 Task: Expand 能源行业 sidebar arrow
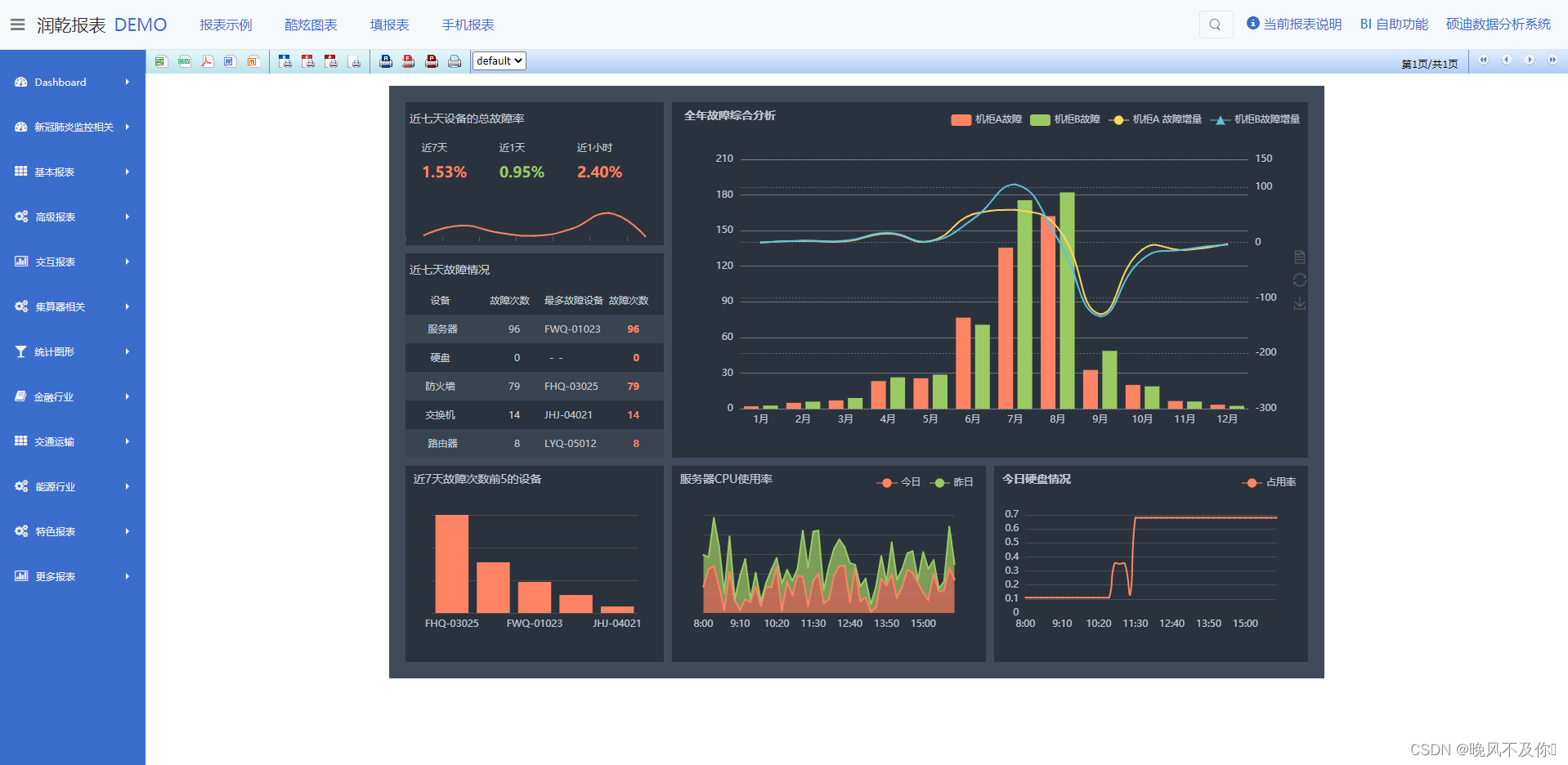(128, 487)
